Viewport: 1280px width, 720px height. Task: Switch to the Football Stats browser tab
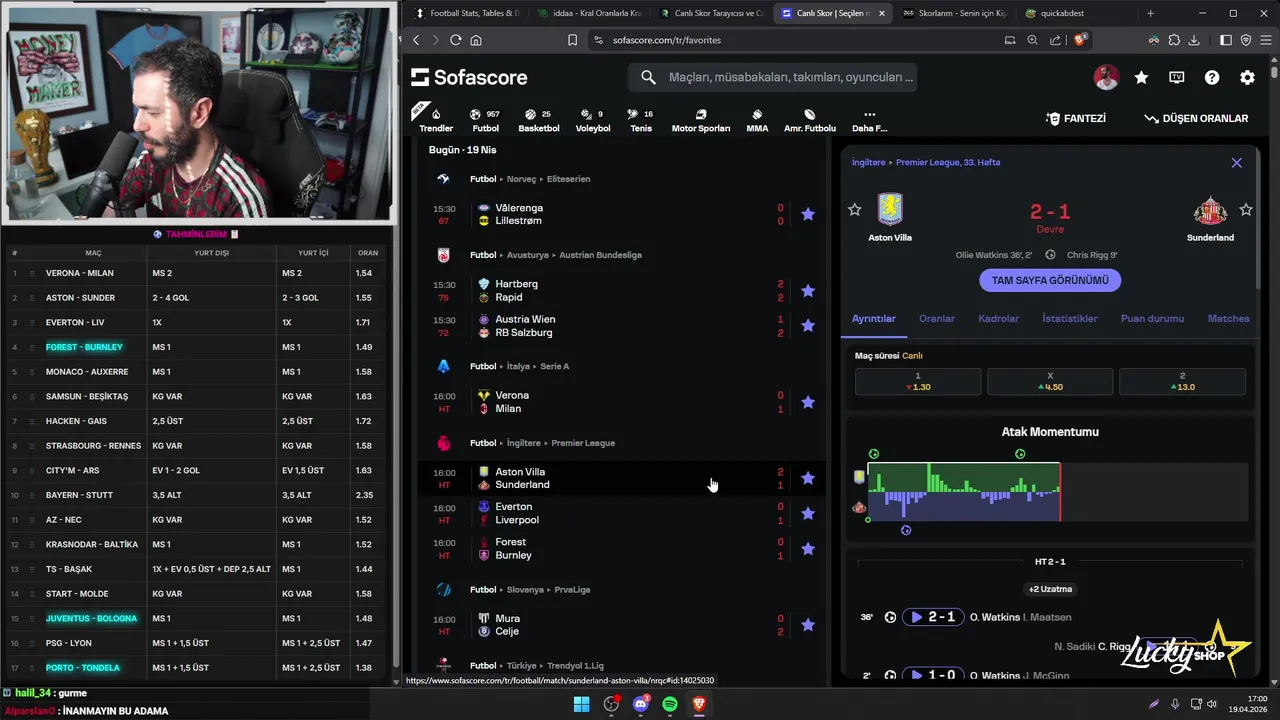coord(466,13)
